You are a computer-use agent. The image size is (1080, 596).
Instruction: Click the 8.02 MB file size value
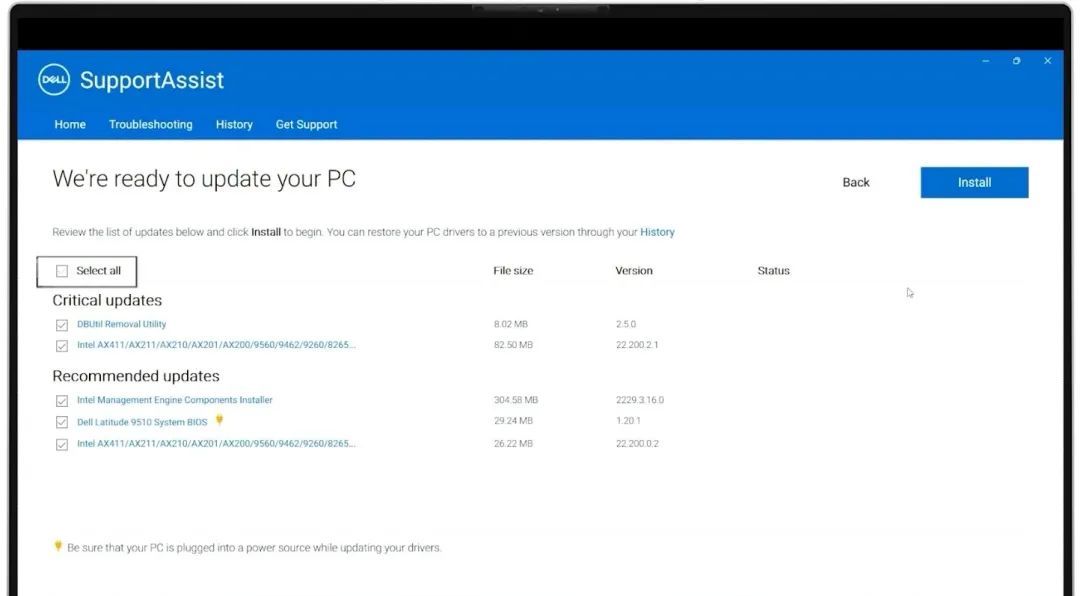point(510,324)
